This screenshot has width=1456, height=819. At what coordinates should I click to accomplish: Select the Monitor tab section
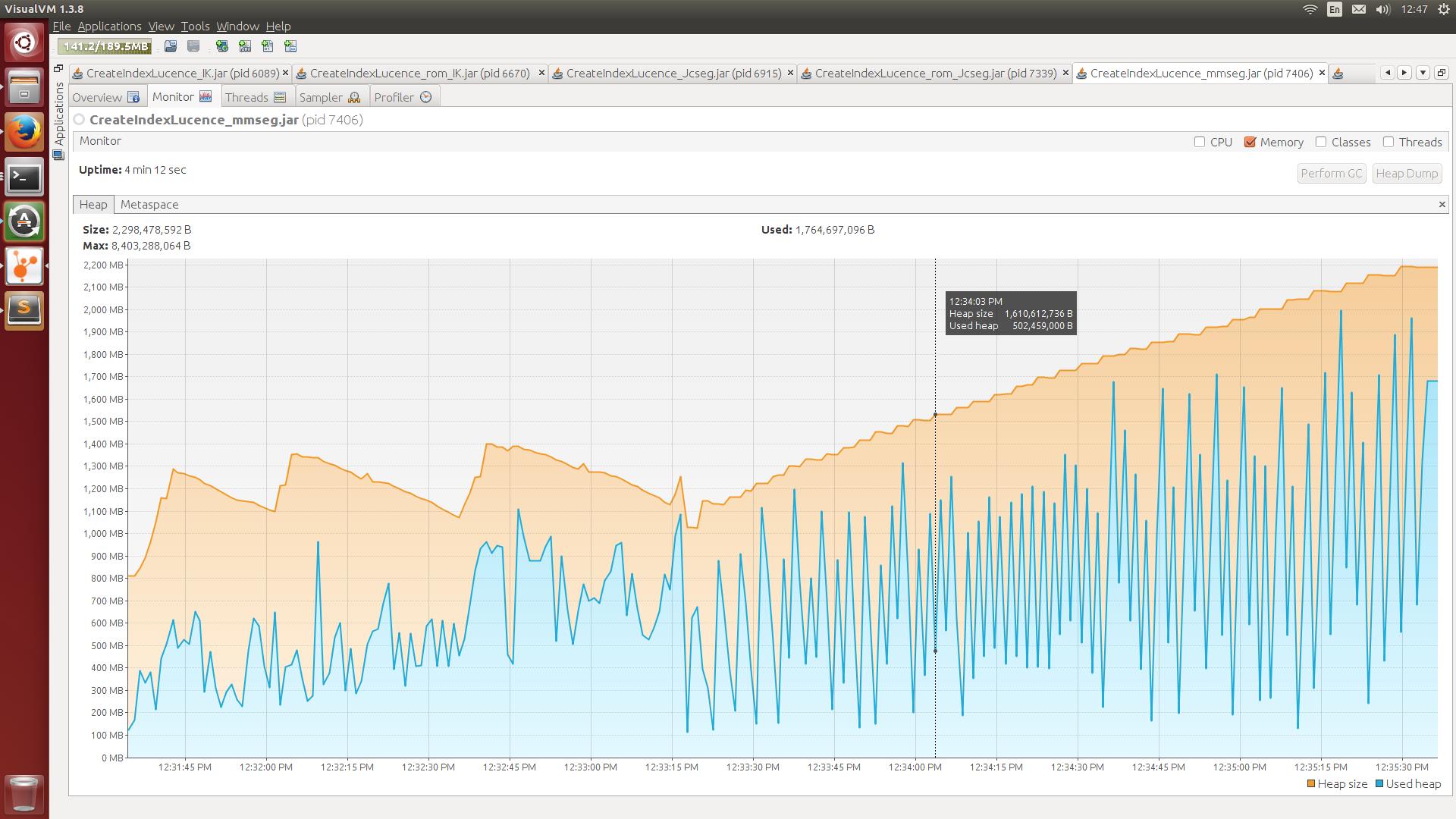tap(182, 97)
